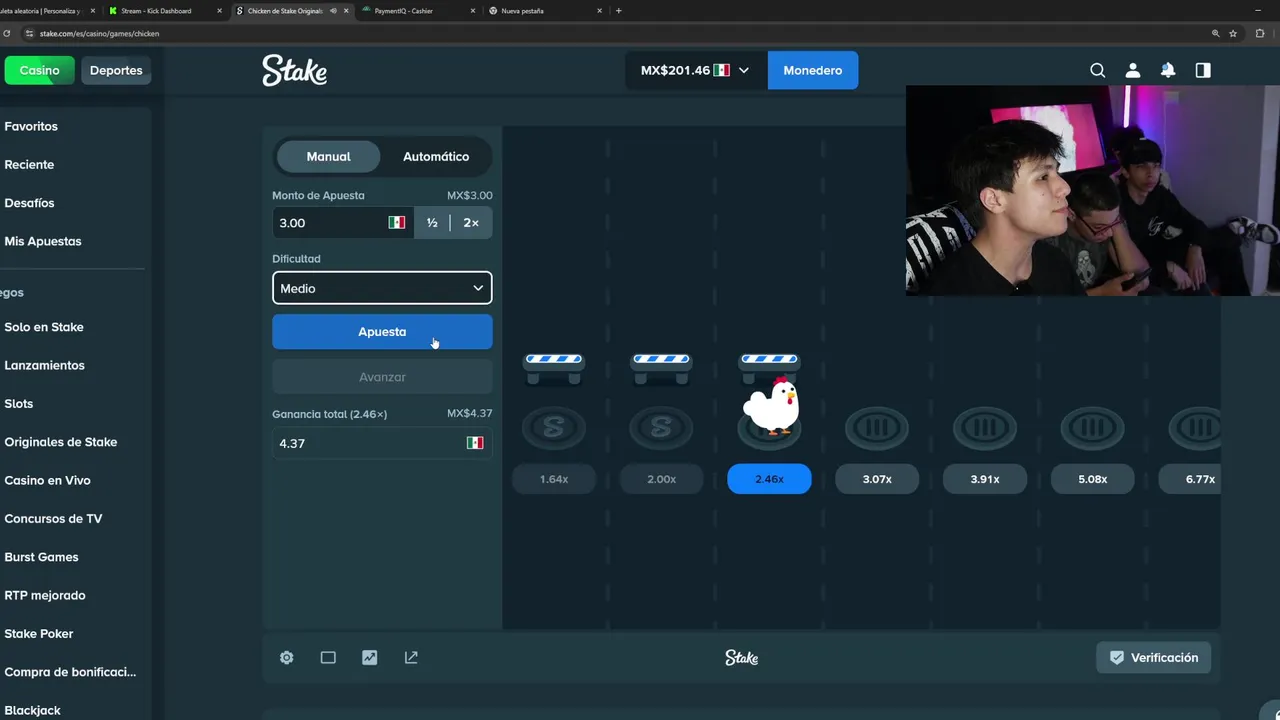1280x720 pixels.
Task: Toggle the side panel icon in header
Action: tap(1203, 70)
